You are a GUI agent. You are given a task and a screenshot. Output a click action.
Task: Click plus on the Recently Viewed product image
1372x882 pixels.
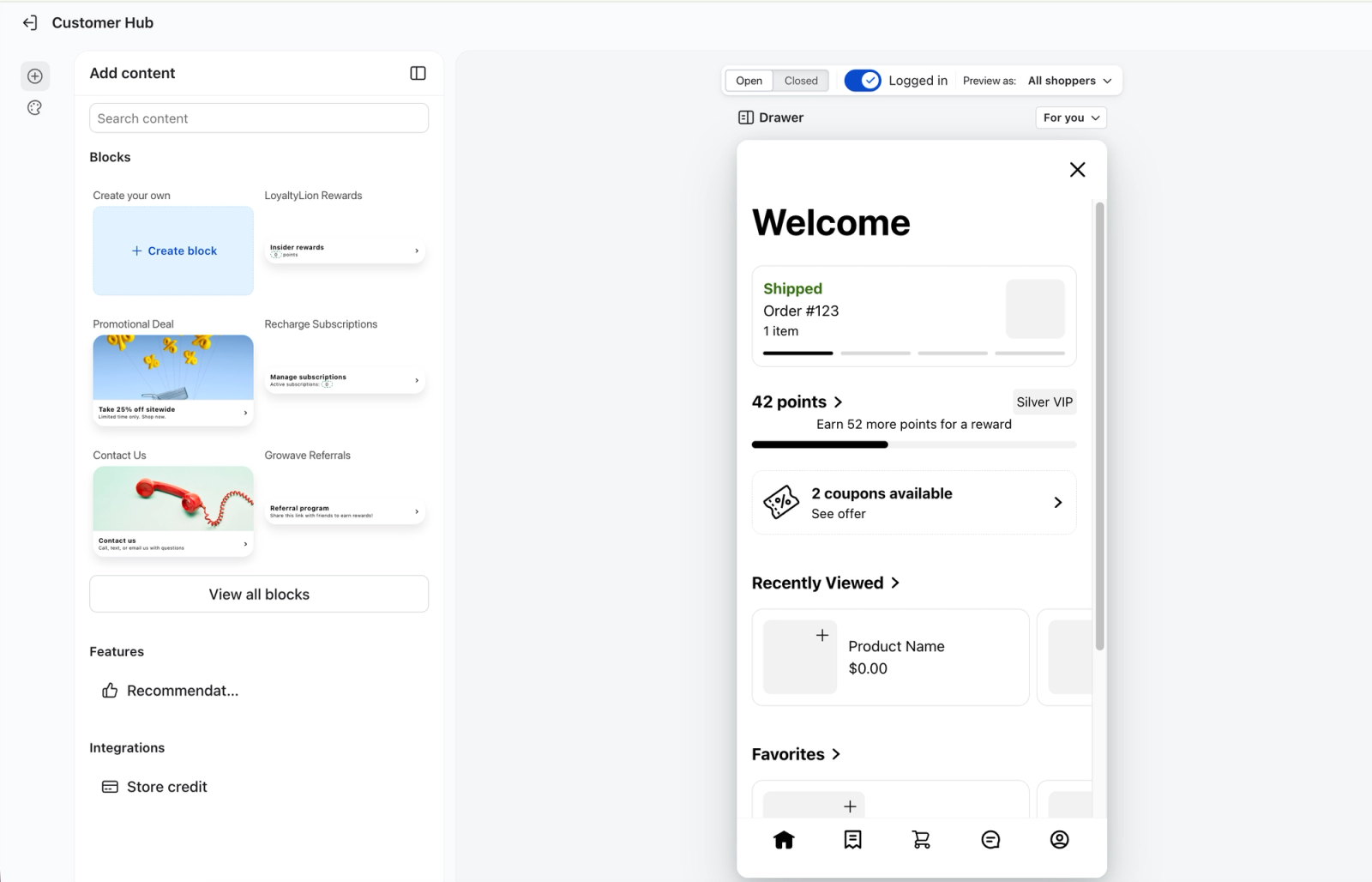pos(822,635)
